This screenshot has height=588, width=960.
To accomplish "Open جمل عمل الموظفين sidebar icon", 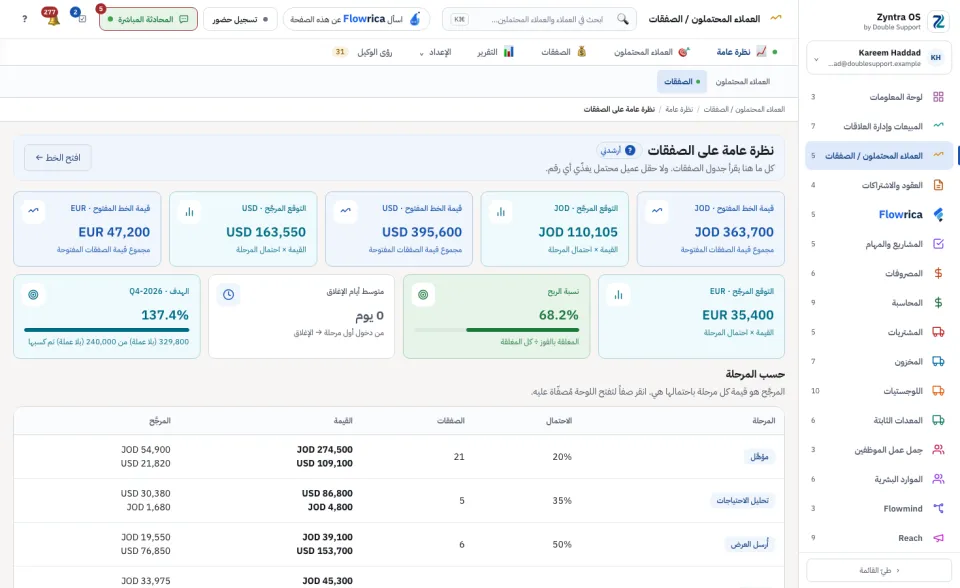I will click(x=938, y=450).
